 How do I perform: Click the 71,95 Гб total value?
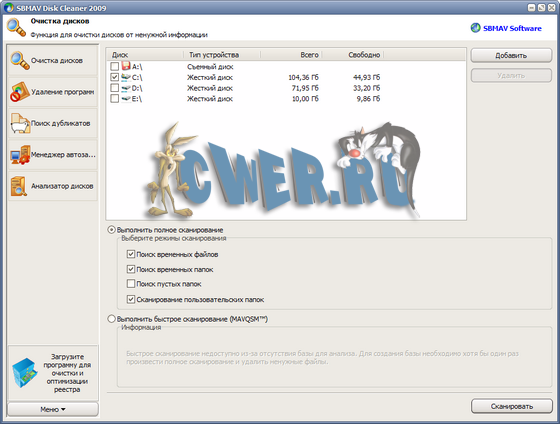(305, 88)
